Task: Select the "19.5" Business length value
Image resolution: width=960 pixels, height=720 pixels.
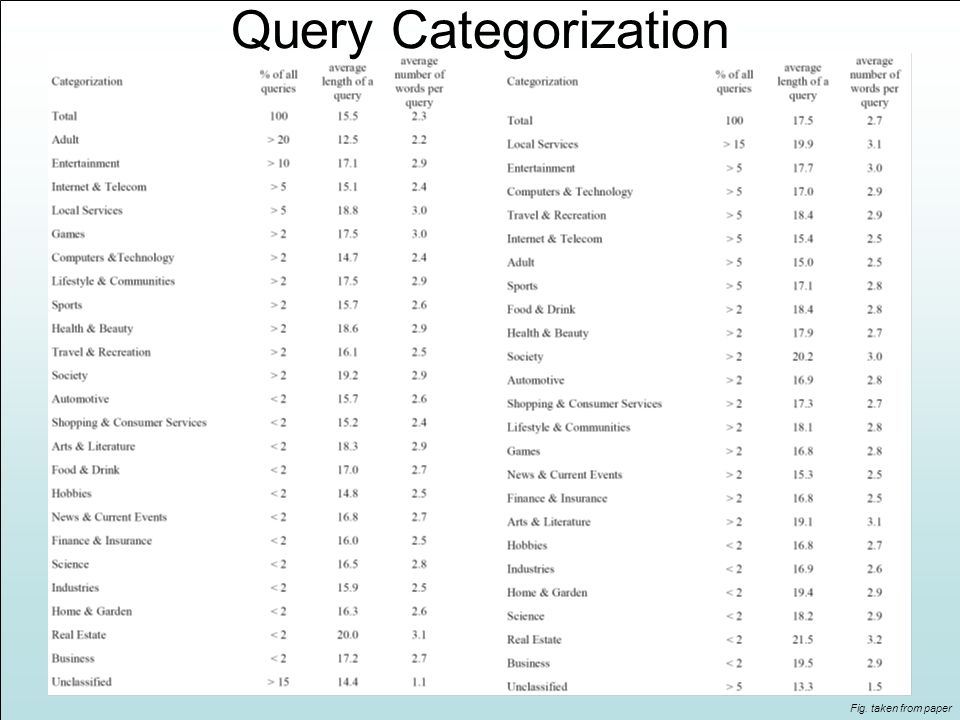Action: 803,664
